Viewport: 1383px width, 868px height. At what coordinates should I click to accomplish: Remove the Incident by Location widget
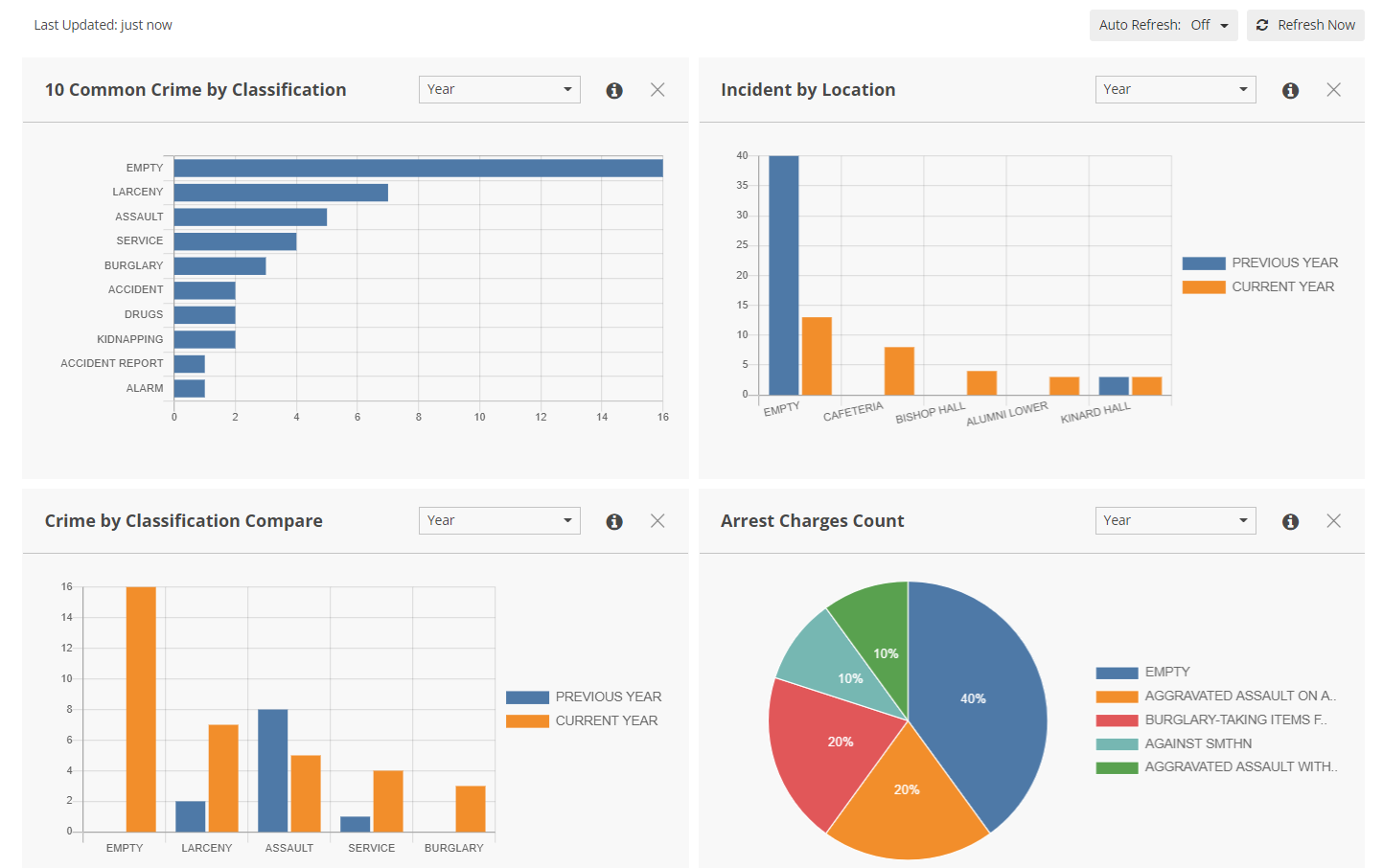(x=1333, y=89)
